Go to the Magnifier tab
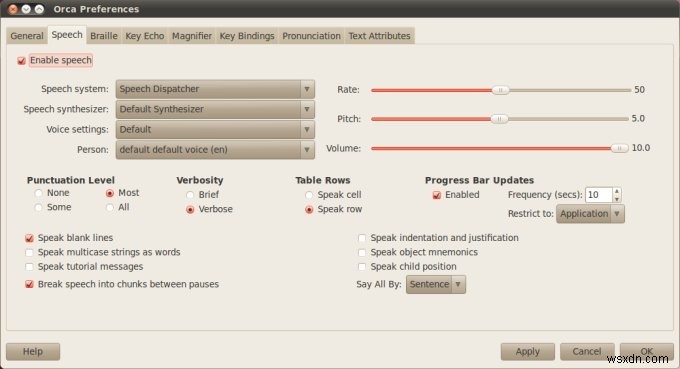 click(x=192, y=36)
